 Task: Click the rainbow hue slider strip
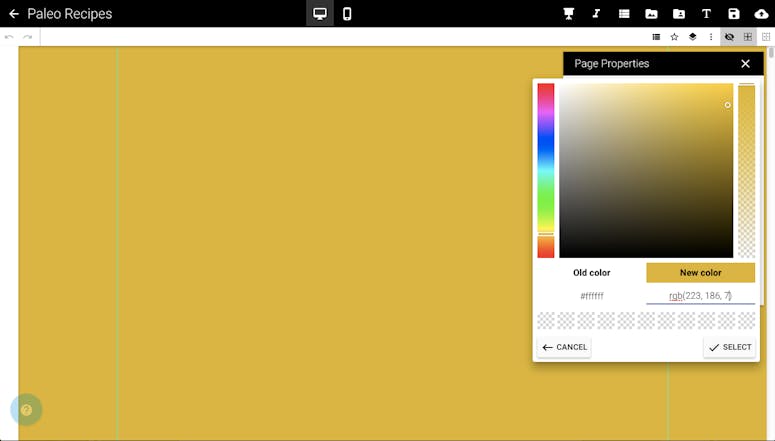click(546, 170)
